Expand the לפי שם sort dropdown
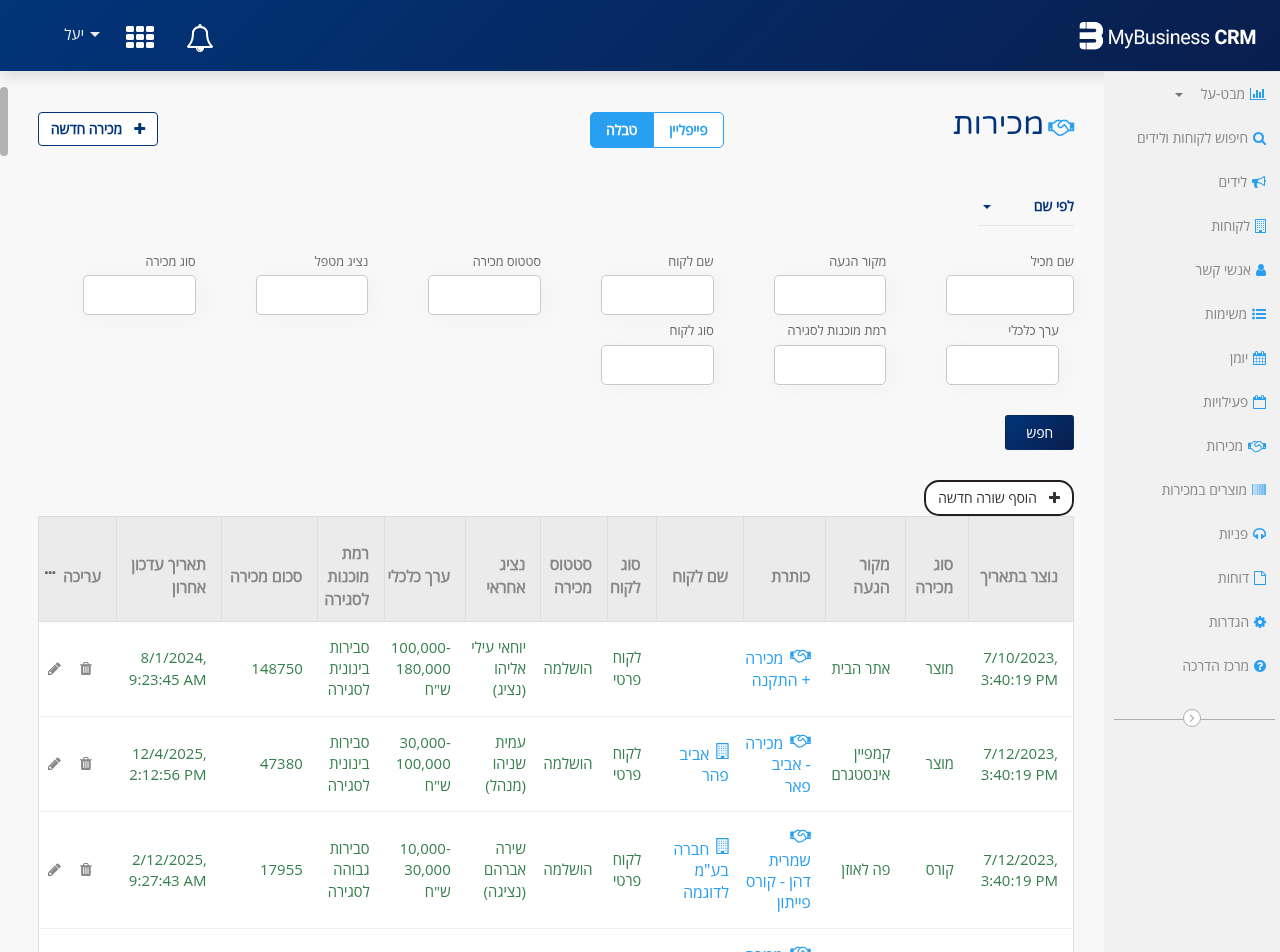The width and height of the screenshot is (1280, 952). tap(1026, 206)
